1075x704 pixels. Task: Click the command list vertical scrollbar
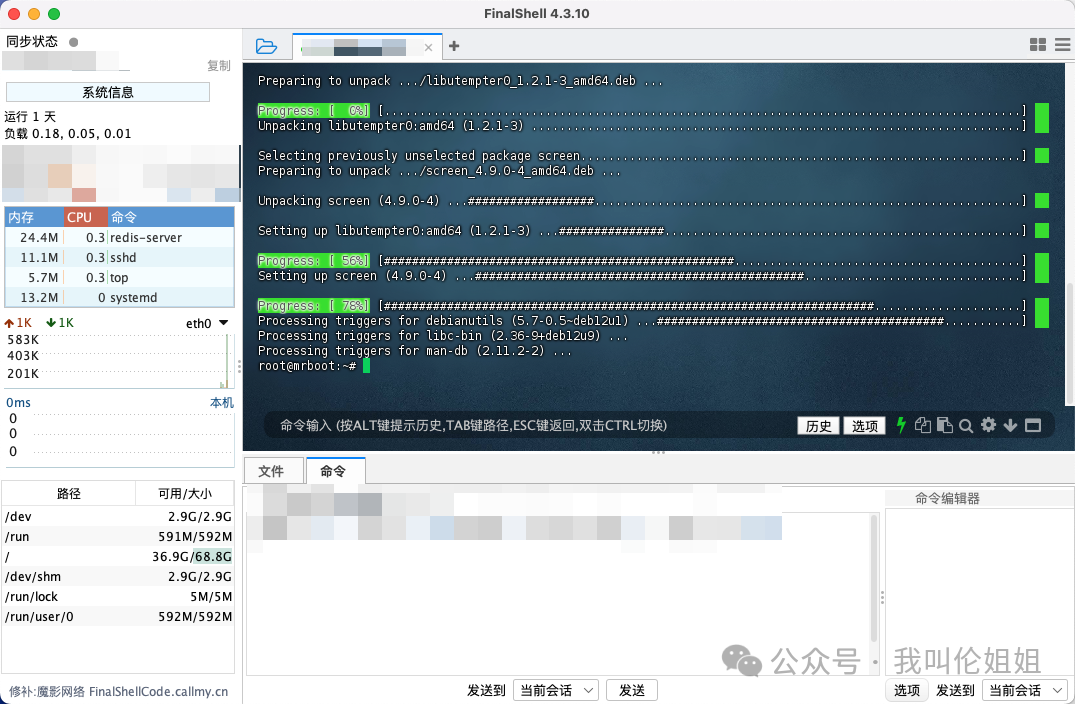873,579
